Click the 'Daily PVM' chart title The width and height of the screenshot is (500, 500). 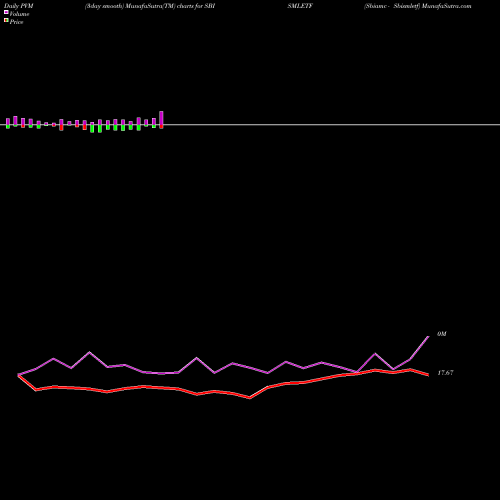pos(19,6)
